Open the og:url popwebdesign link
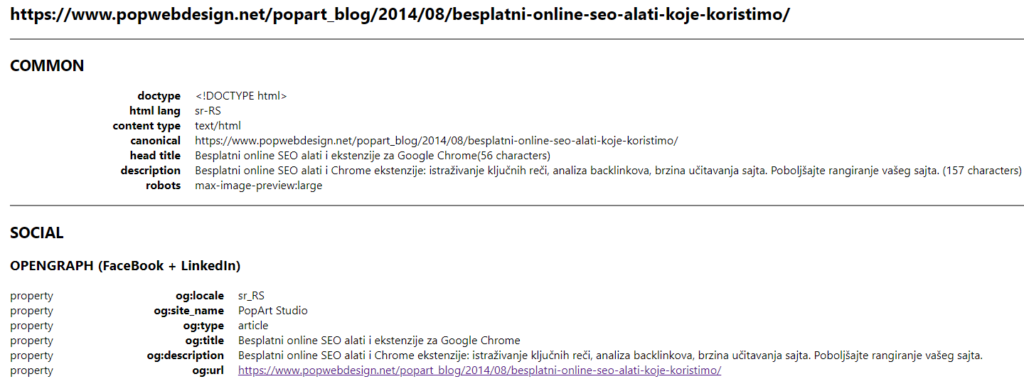 tap(479, 371)
